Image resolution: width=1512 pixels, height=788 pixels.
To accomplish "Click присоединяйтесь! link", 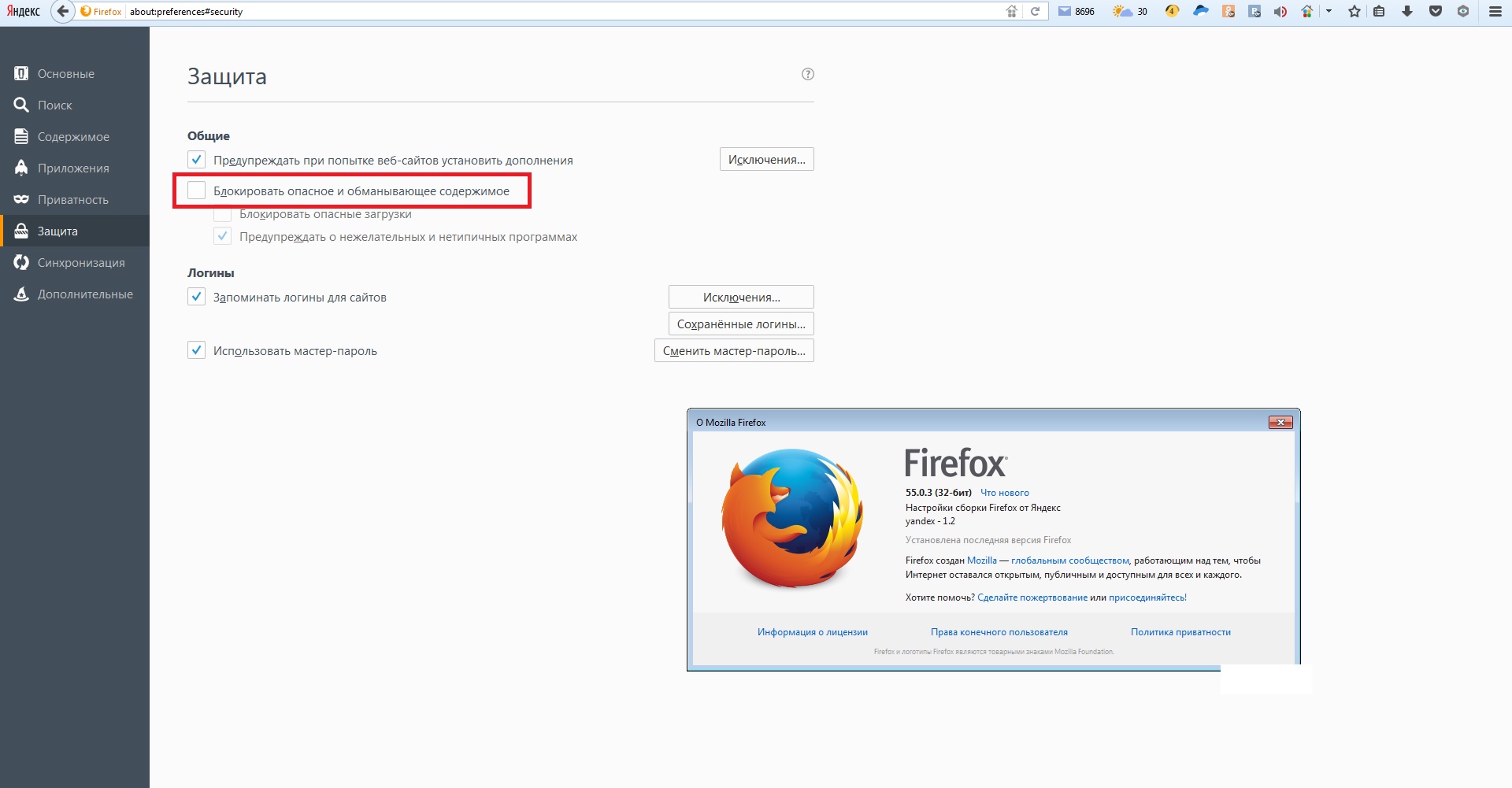I will [x=1147, y=597].
